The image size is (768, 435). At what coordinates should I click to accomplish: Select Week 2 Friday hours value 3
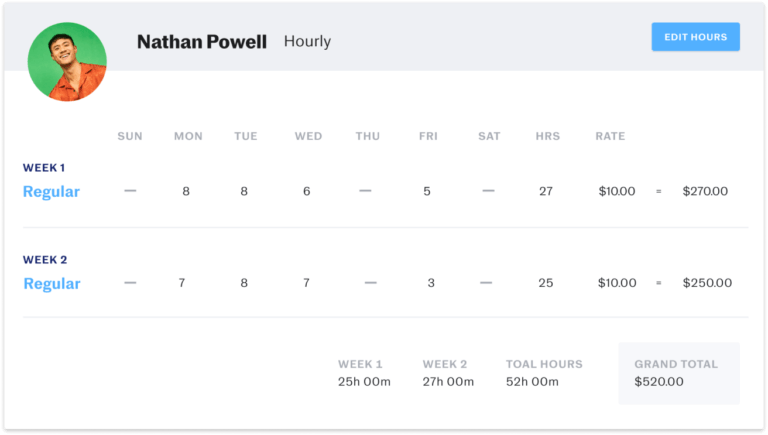431,283
